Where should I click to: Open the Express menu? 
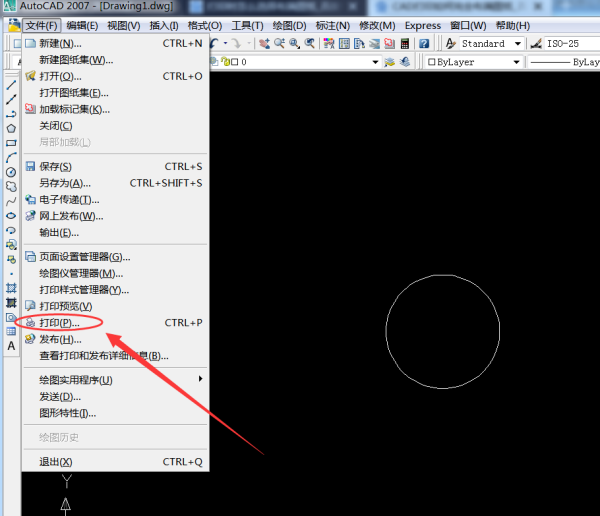coord(423,26)
